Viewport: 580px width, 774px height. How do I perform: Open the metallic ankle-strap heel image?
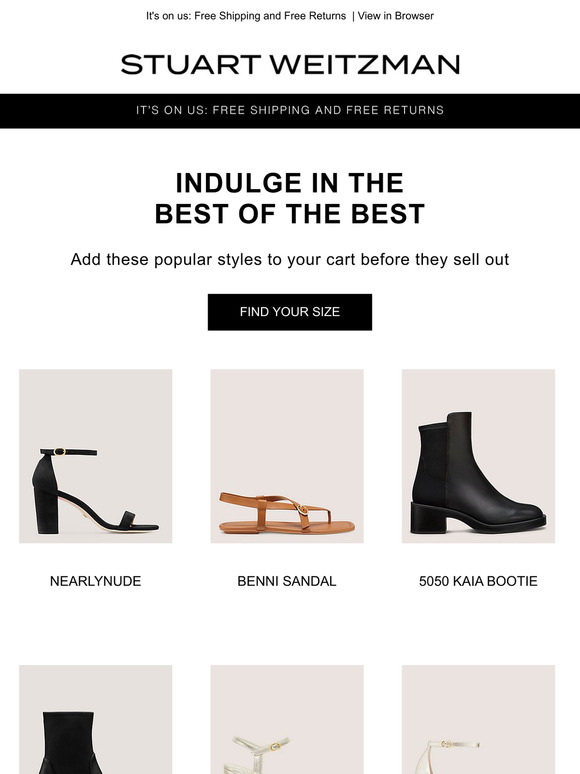pyautogui.click(x=478, y=720)
